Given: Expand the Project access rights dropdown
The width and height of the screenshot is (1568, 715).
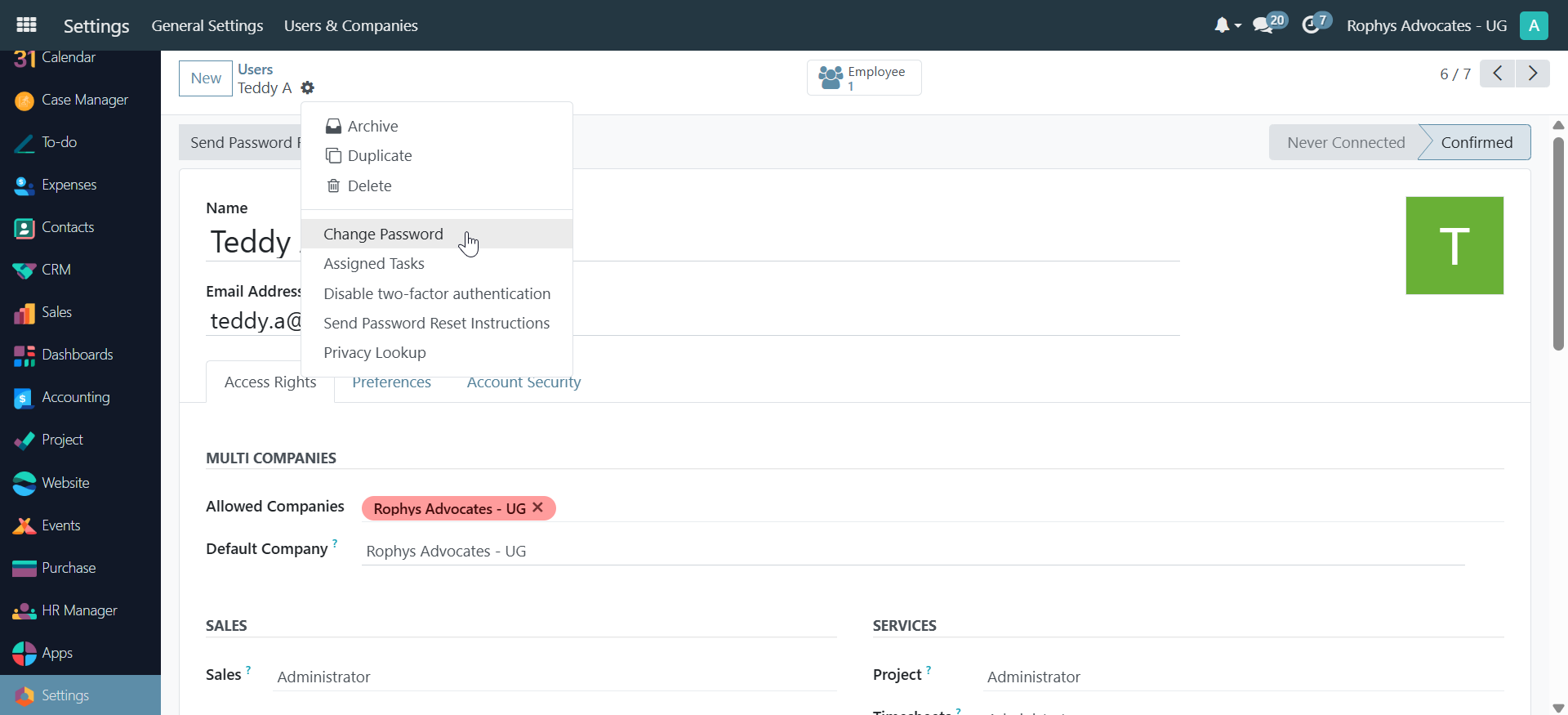Looking at the screenshot, I should click(1241, 677).
